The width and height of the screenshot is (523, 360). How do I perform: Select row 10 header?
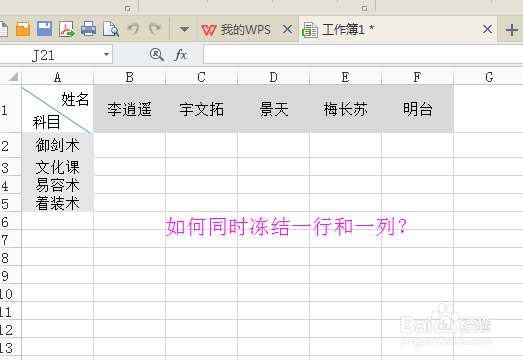11,293
